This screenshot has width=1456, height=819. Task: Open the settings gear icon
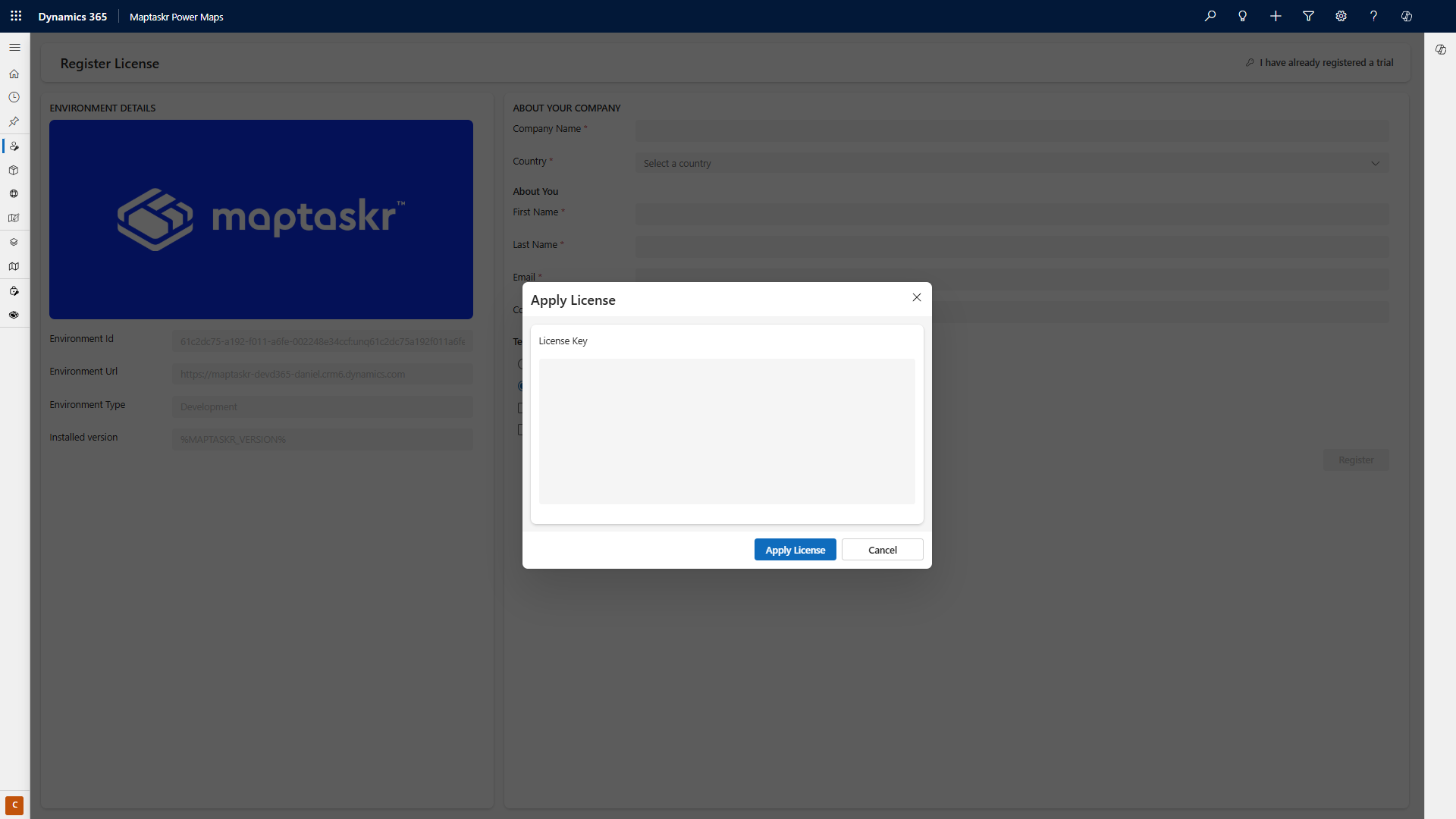[1341, 16]
